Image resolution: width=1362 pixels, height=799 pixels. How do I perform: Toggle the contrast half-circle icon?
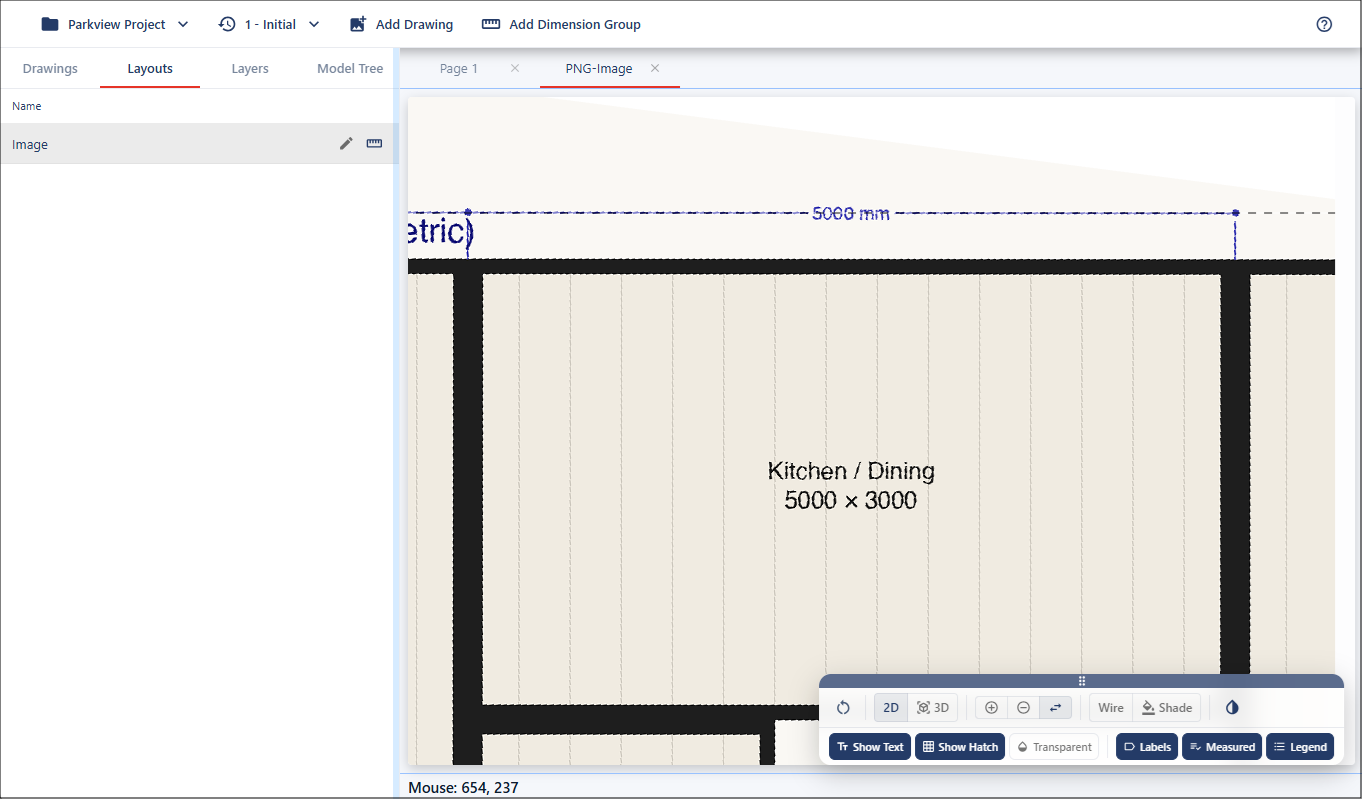(x=1232, y=708)
